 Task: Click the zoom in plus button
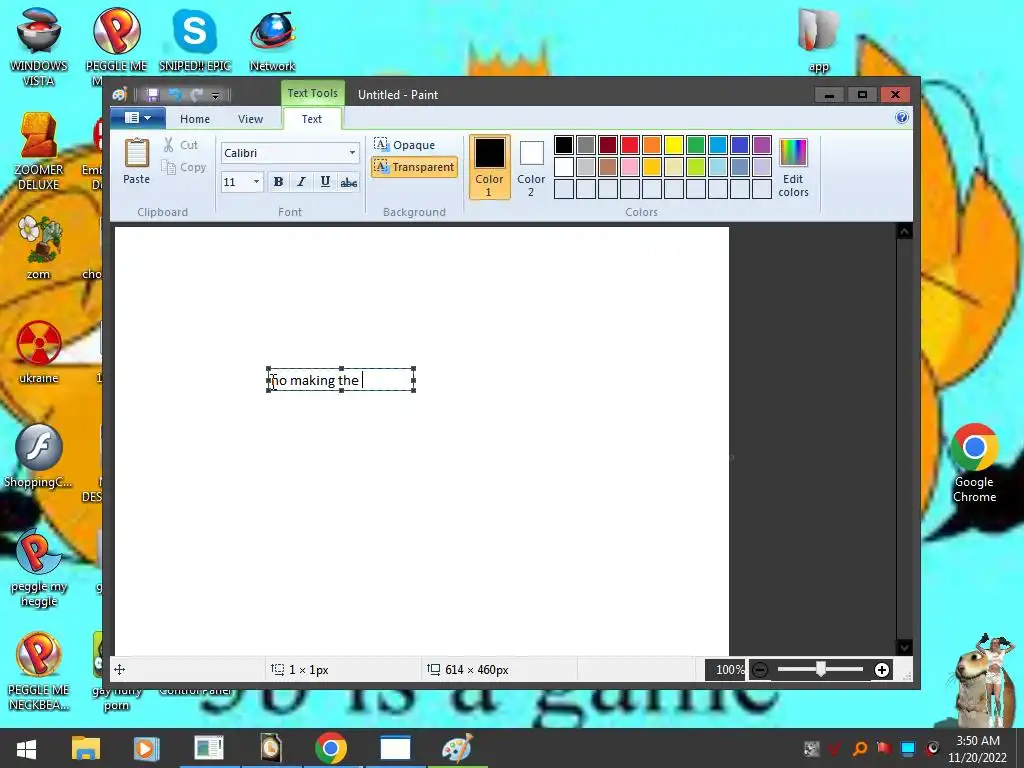(882, 669)
